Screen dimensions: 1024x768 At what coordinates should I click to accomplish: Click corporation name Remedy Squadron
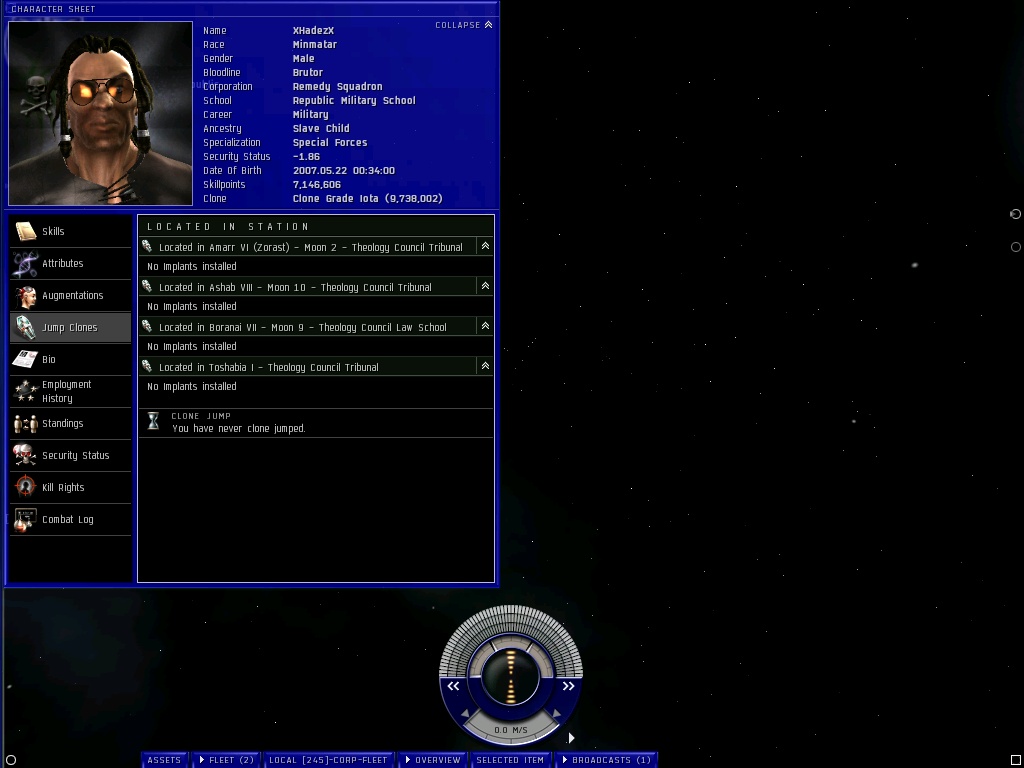[338, 86]
